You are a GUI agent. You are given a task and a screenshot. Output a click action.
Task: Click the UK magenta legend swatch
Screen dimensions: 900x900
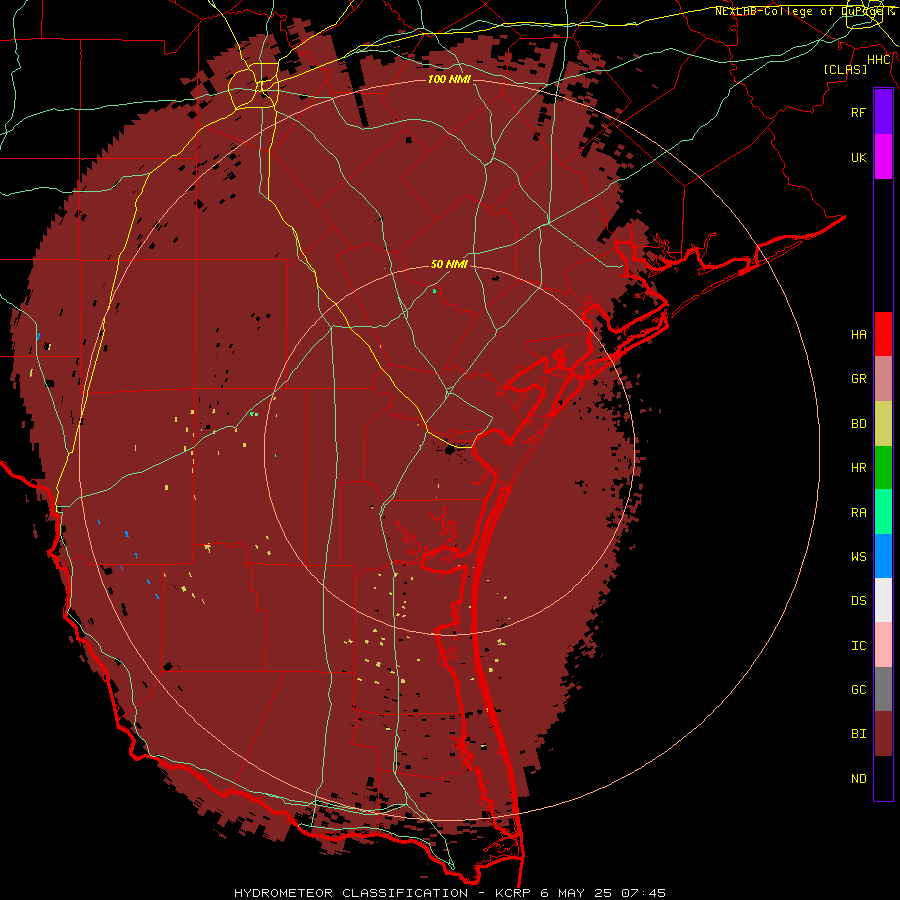pyautogui.click(x=883, y=157)
